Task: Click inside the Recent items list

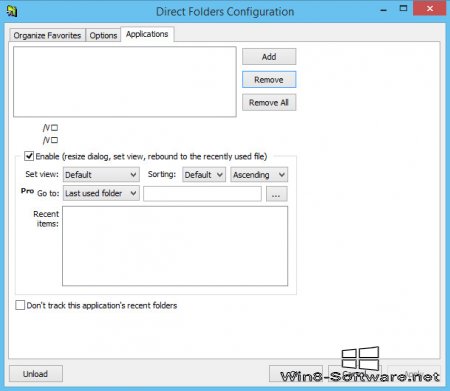Action: coord(175,246)
